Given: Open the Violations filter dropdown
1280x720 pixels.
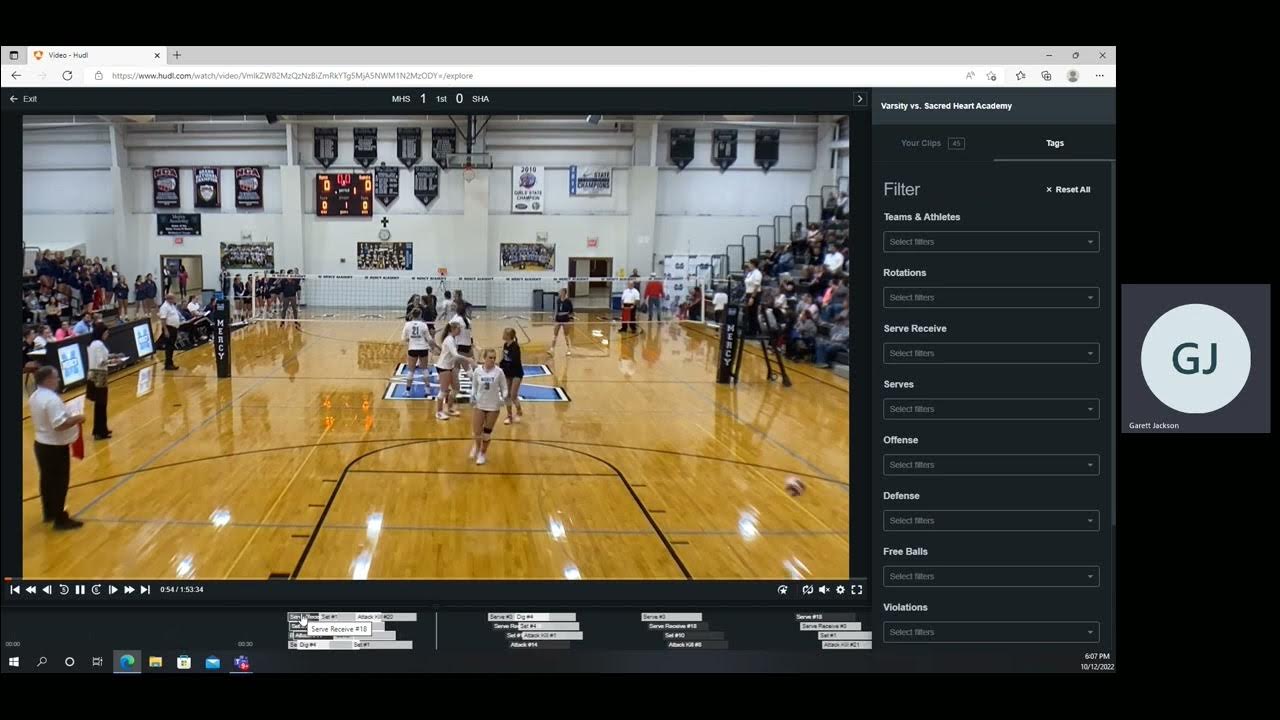Looking at the screenshot, I should coord(991,632).
